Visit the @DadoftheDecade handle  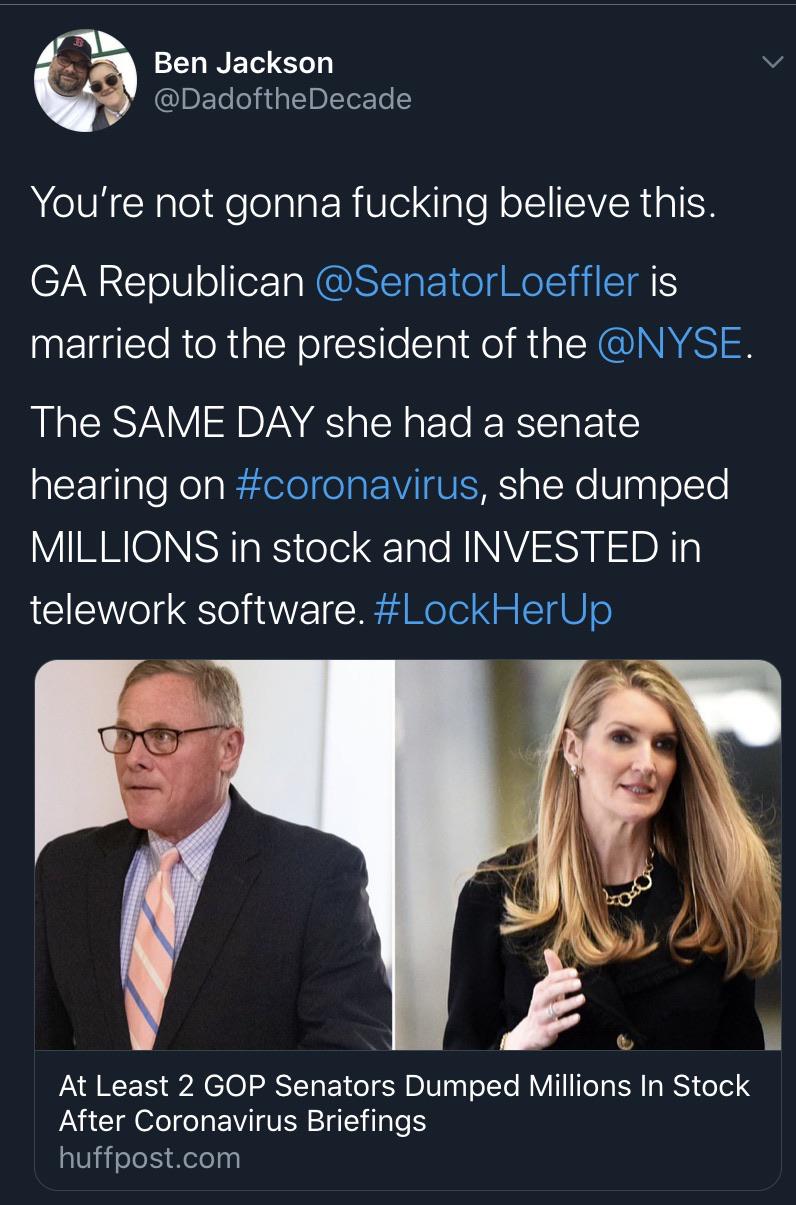click(x=282, y=98)
